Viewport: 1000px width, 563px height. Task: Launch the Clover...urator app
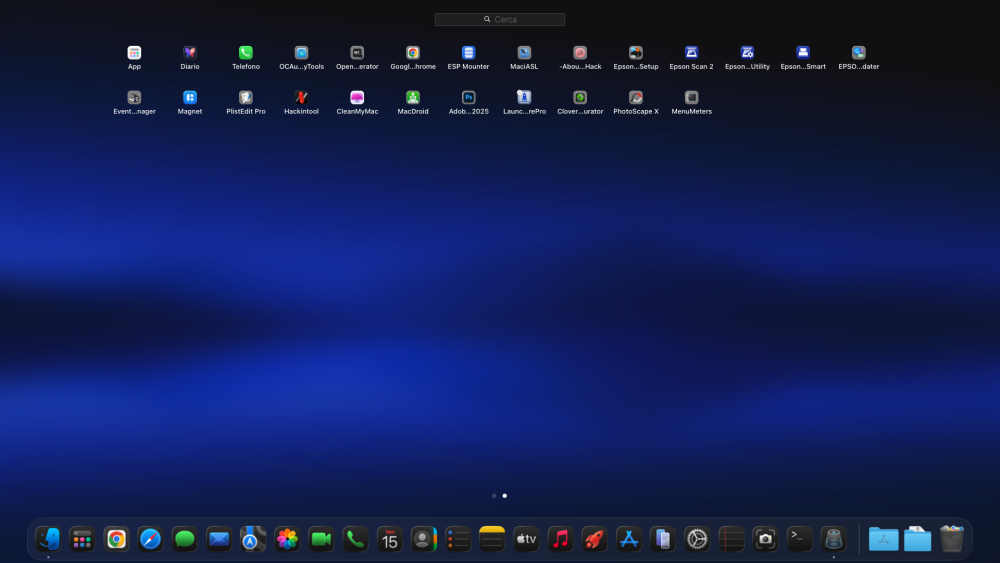point(580,98)
